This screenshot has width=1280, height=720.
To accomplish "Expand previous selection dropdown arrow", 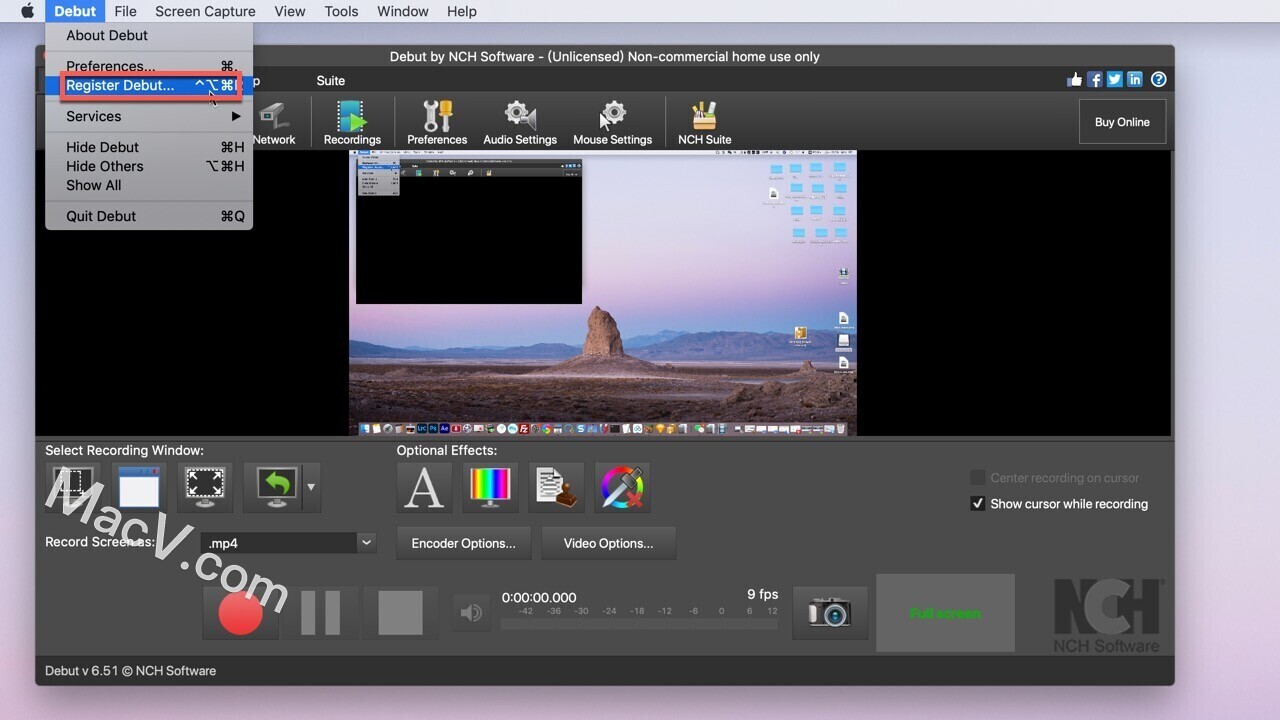I will click(x=311, y=487).
